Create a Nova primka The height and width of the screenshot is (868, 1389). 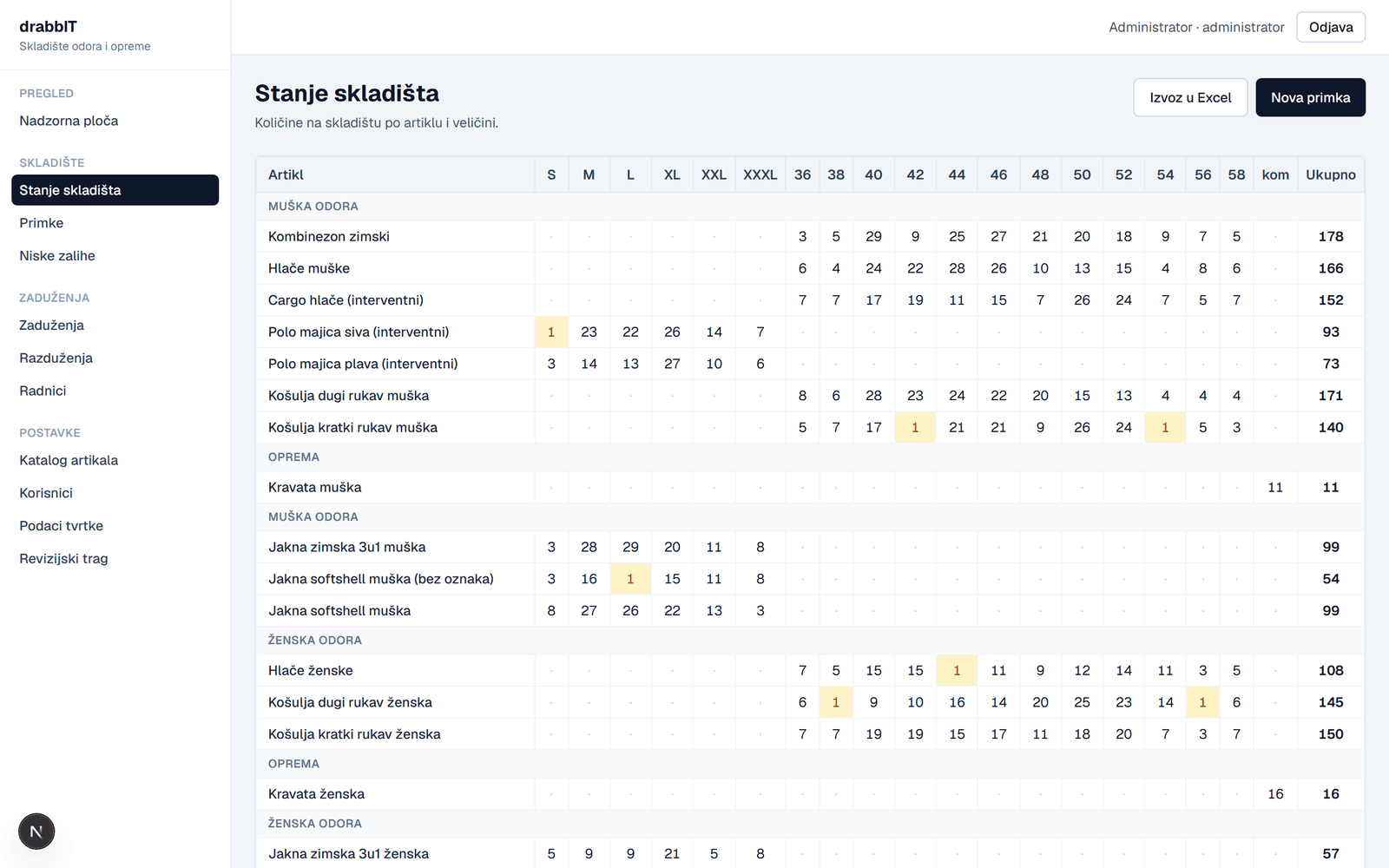click(x=1310, y=97)
